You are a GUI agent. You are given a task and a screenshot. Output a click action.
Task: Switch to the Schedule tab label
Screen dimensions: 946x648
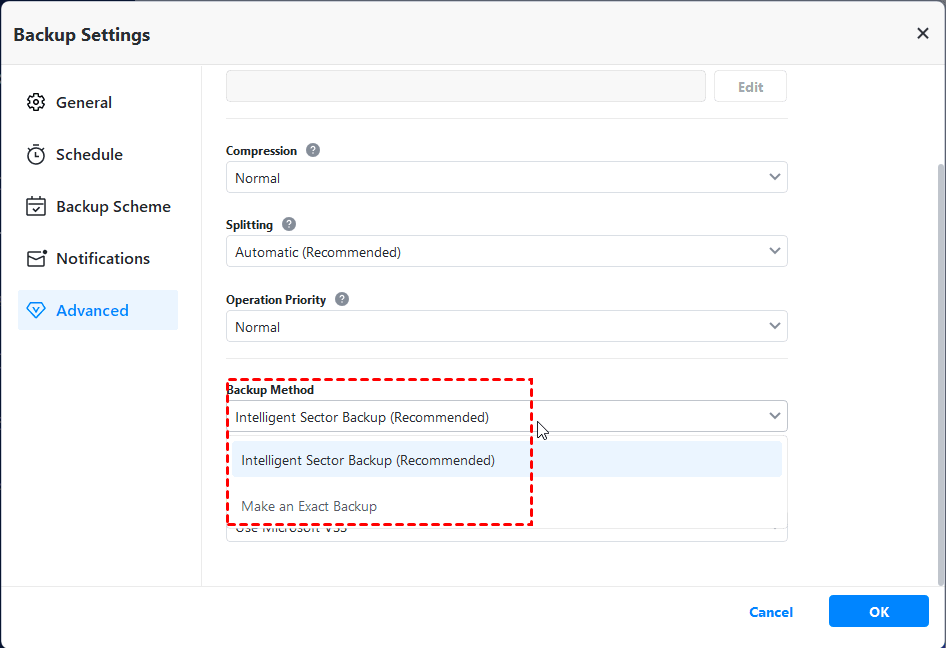[89, 155]
